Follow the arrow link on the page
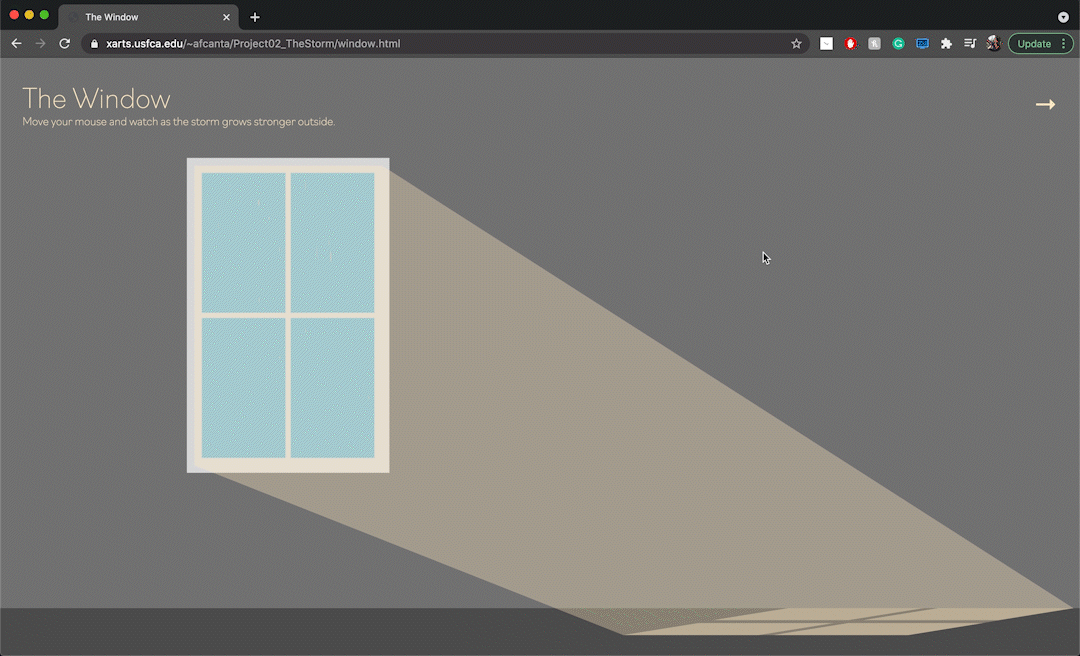The image size is (1080, 656). click(1046, 104)
